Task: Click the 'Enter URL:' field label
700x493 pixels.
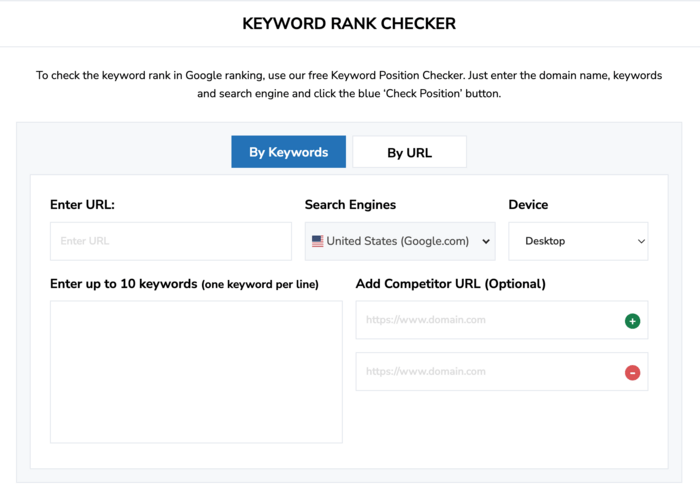Action: [82, 205]
